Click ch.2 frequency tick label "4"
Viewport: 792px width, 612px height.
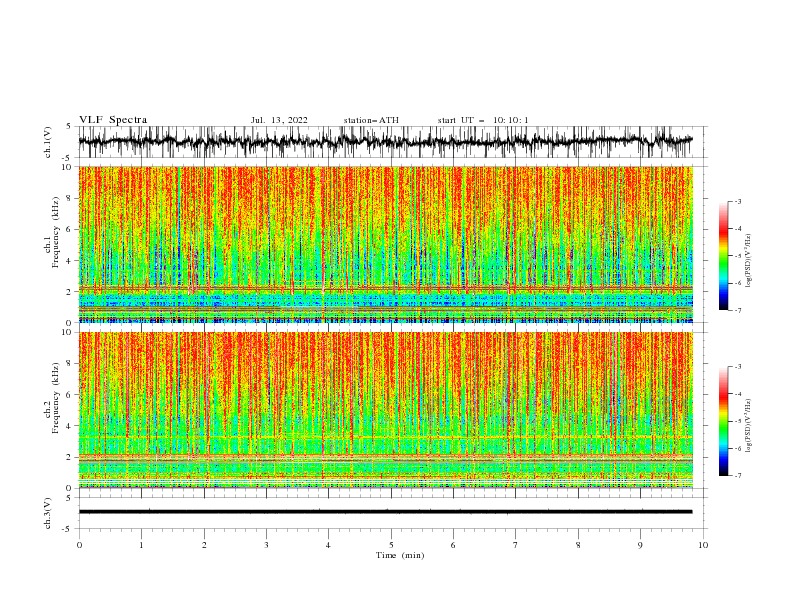[x=69, y=426]
